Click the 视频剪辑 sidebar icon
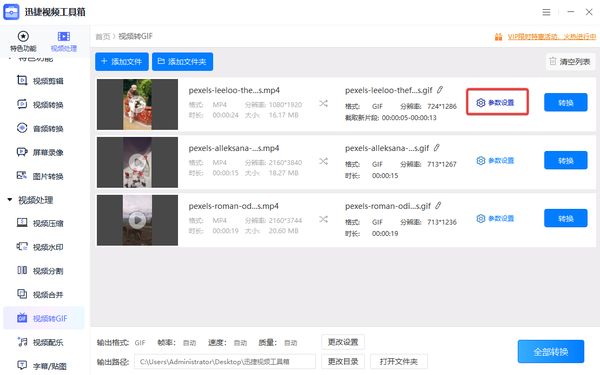This screenshot has width=600, height=375. tap(22, 80)
